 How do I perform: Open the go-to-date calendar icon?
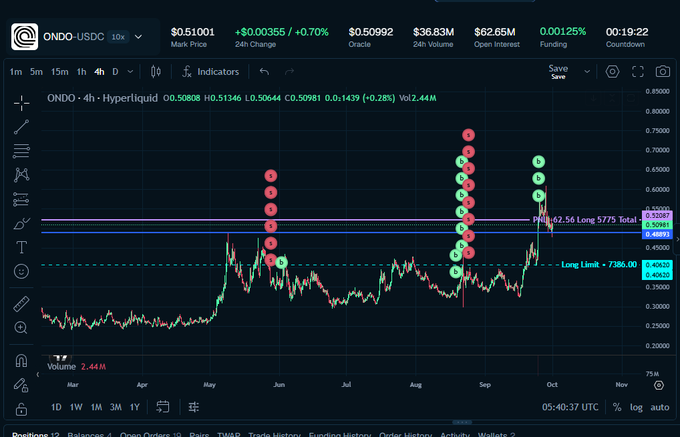[x=163, y=407]
